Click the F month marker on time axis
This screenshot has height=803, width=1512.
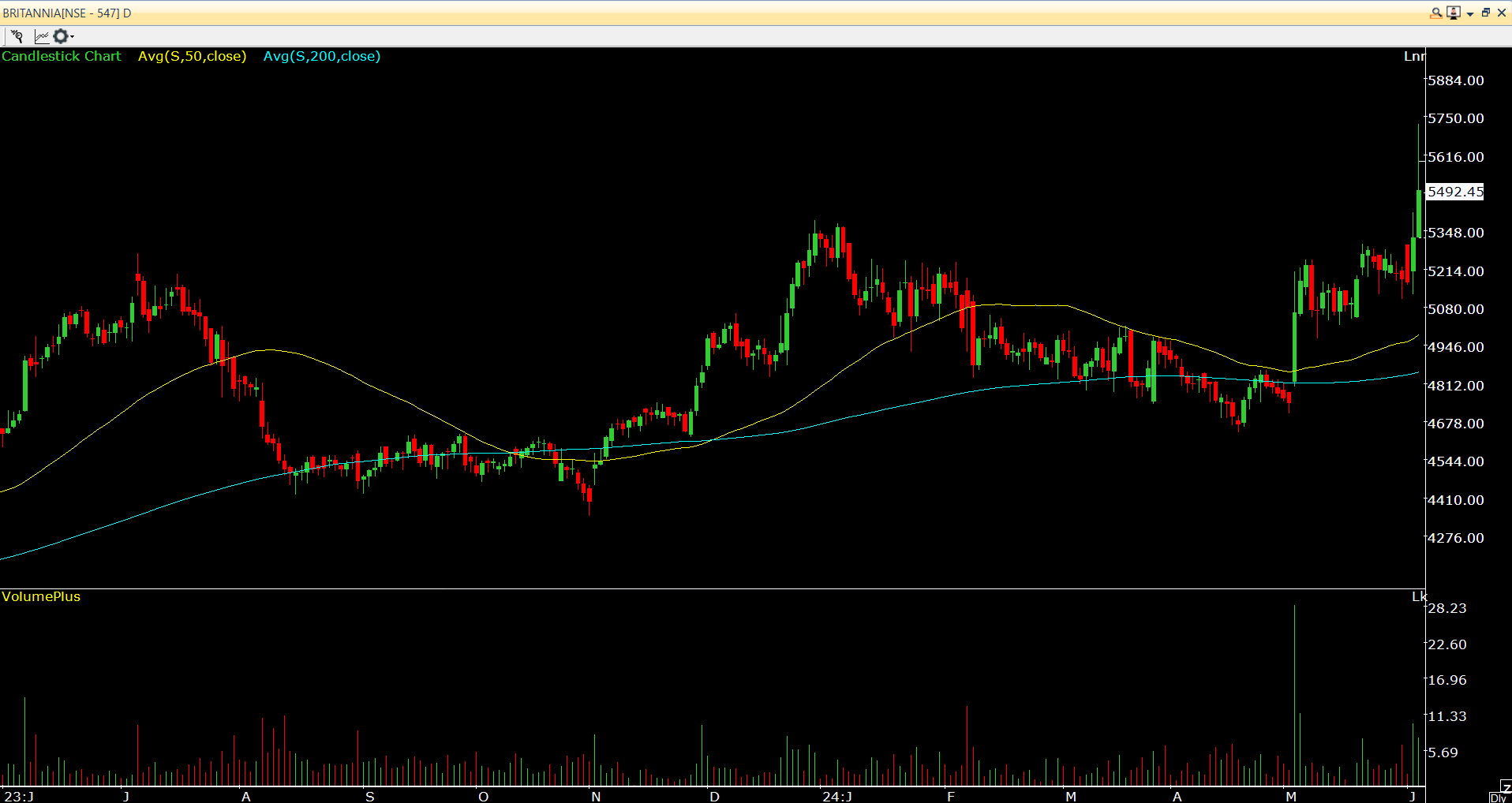coord(951,797)
